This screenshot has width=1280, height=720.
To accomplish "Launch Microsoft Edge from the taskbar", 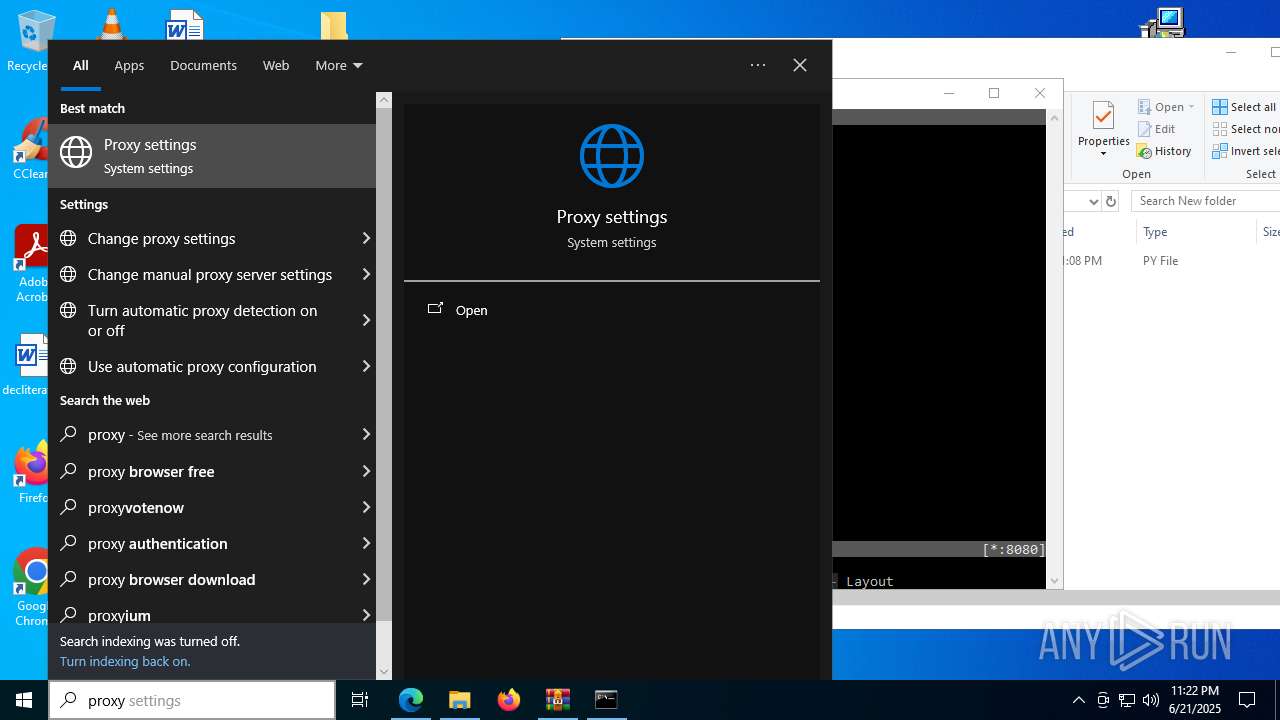I will pyautogui.click(x=411, y=700).
